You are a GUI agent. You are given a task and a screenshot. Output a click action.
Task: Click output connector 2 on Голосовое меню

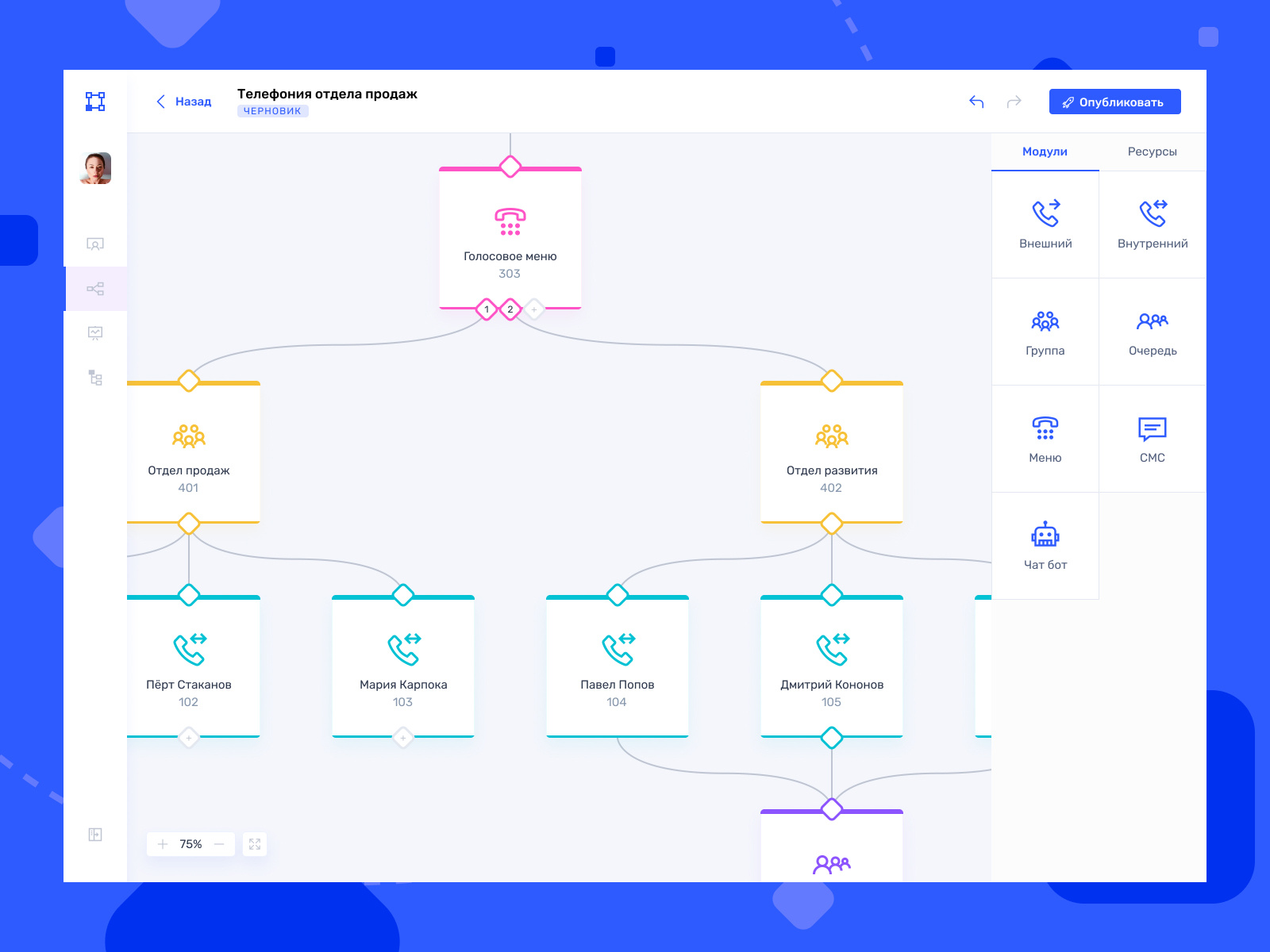pyautogui.click(x=510, y=309)
